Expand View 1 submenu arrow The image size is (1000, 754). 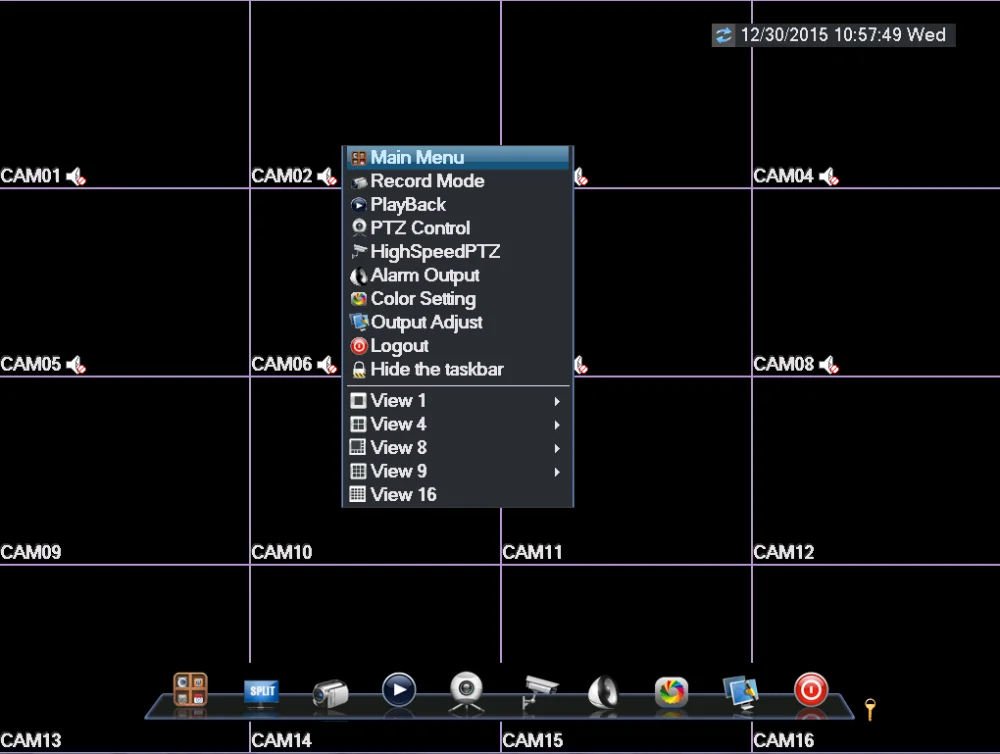point(557,401)
